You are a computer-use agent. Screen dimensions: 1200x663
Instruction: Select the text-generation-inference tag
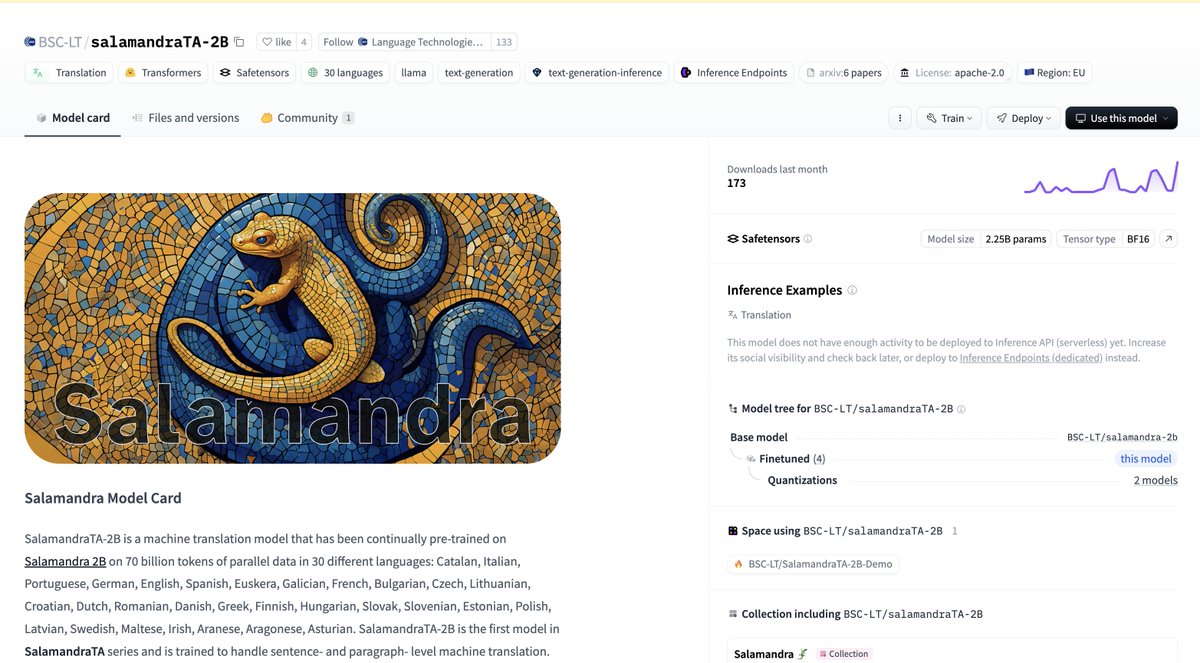(x=597, y=72)
